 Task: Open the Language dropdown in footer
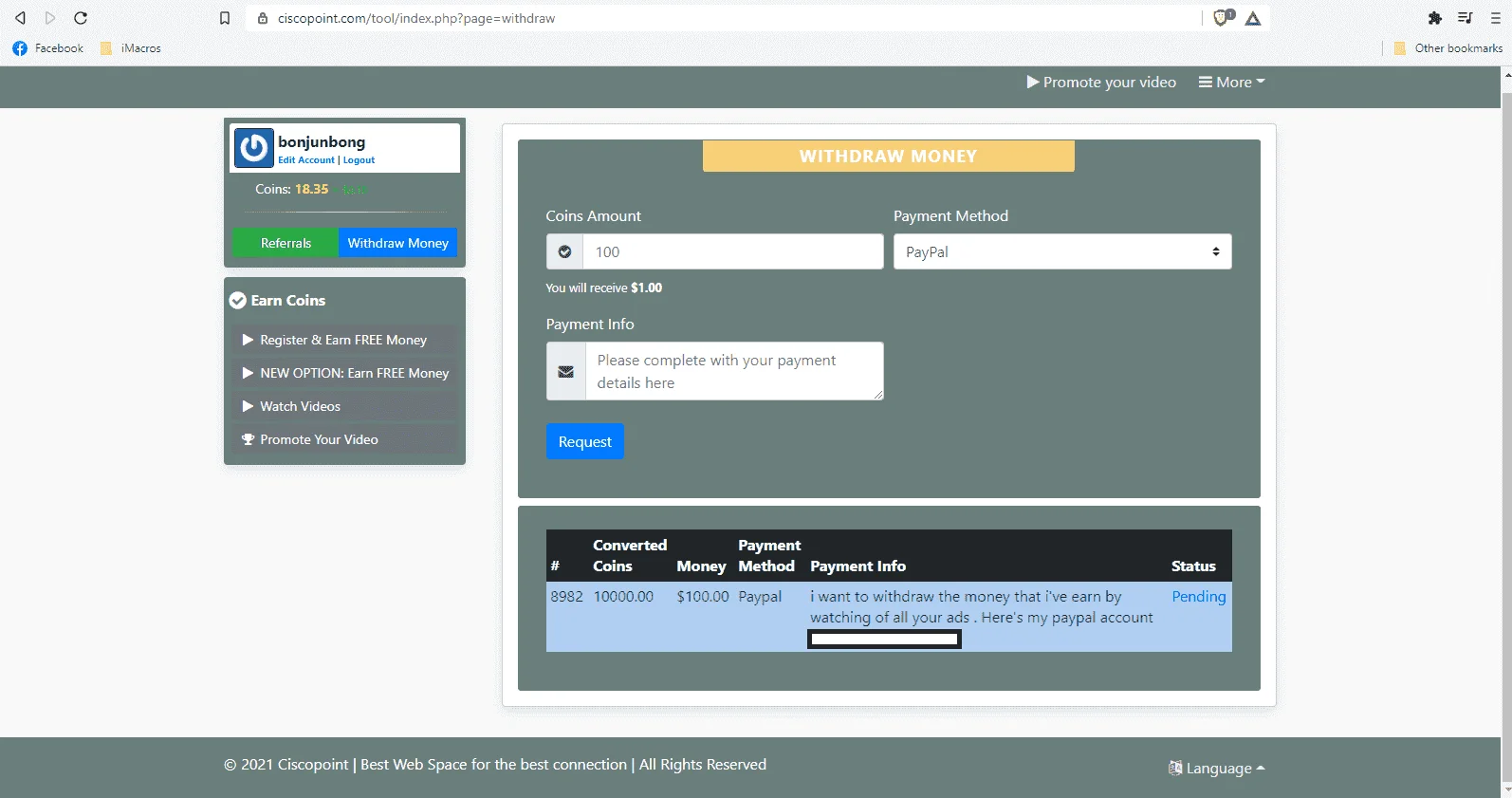click(1217, 769)
